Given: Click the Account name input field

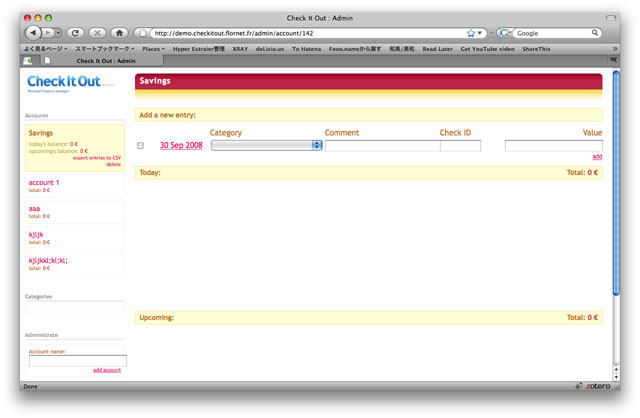Looking at the screenshot, I should (x=78, y=361).
